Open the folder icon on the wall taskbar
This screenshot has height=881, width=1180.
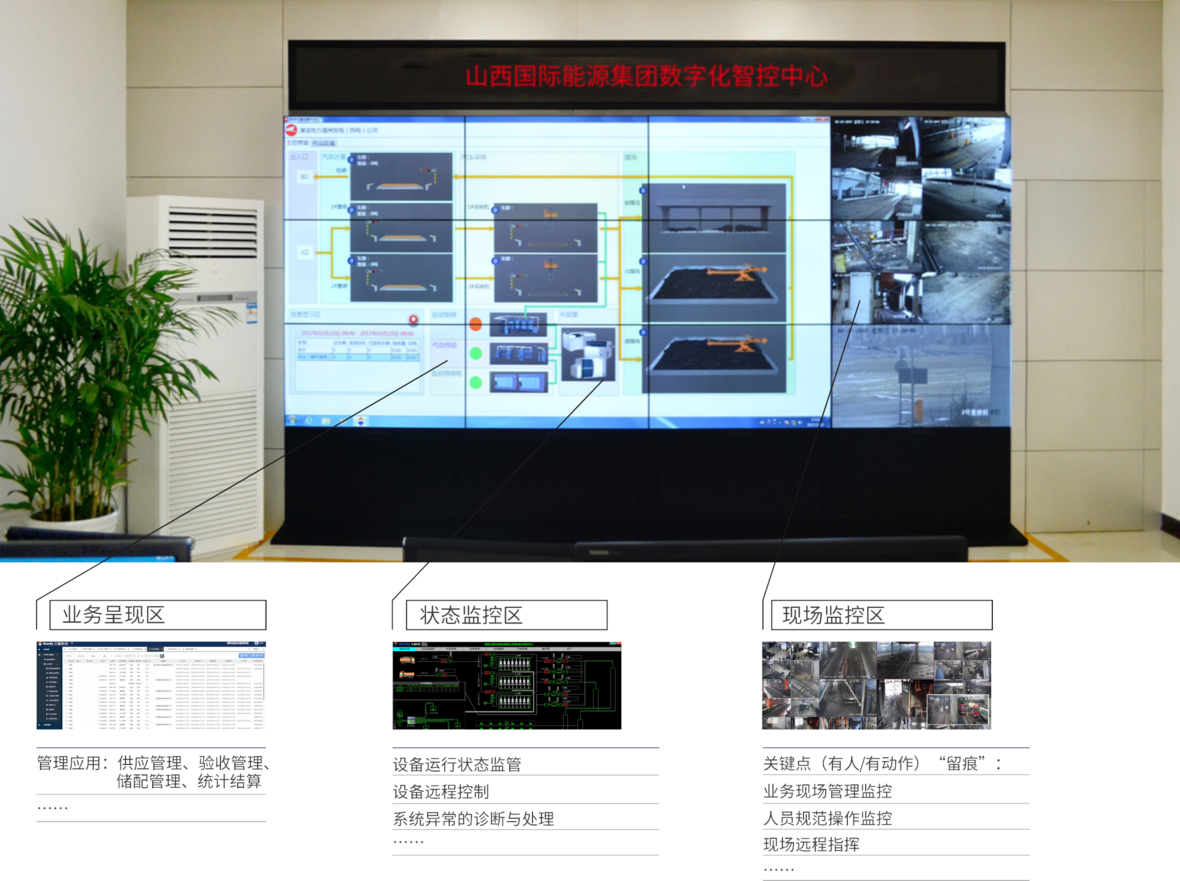[x=326, y=421]
